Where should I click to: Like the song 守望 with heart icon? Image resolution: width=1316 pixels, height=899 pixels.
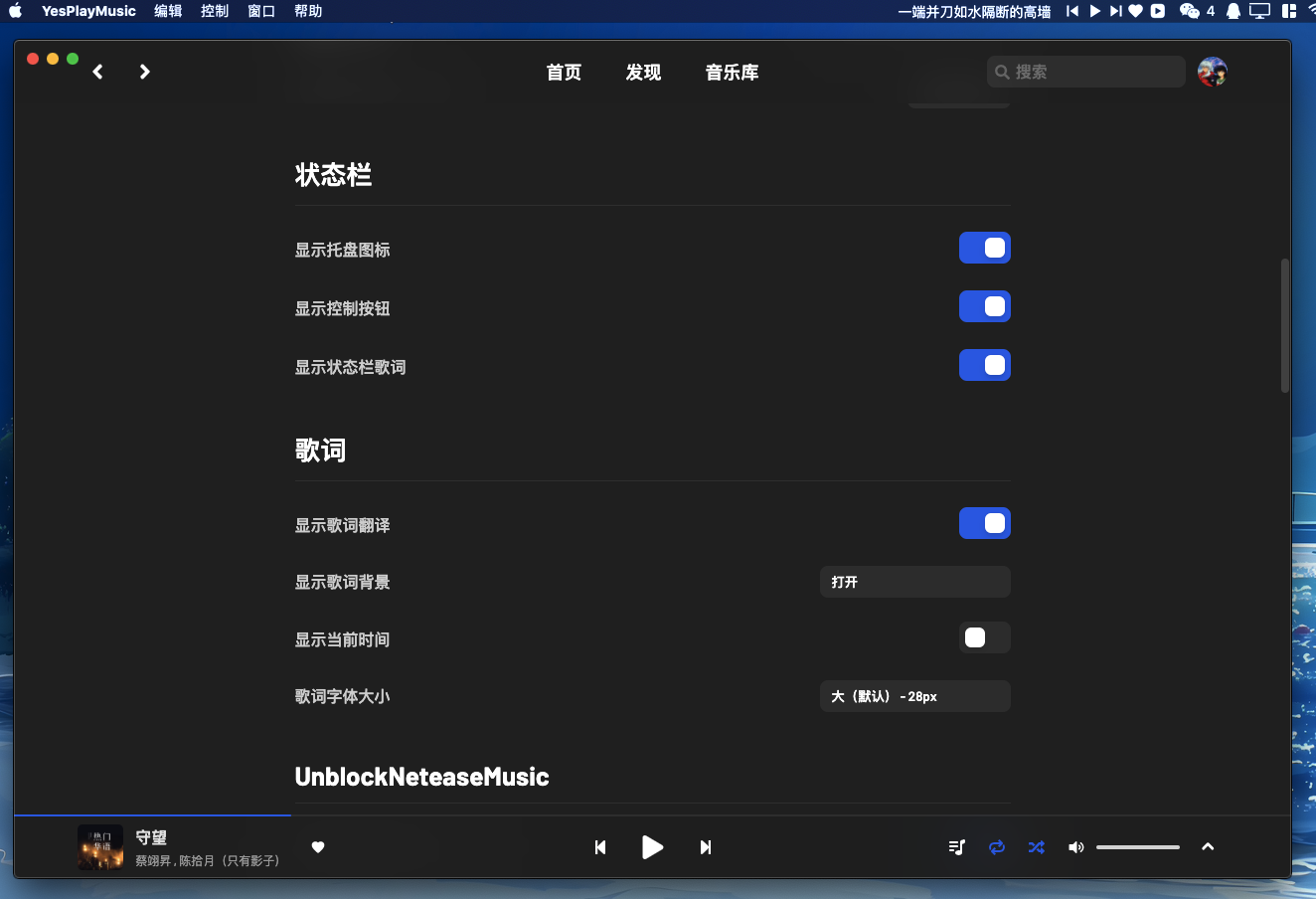click(318, 847)
